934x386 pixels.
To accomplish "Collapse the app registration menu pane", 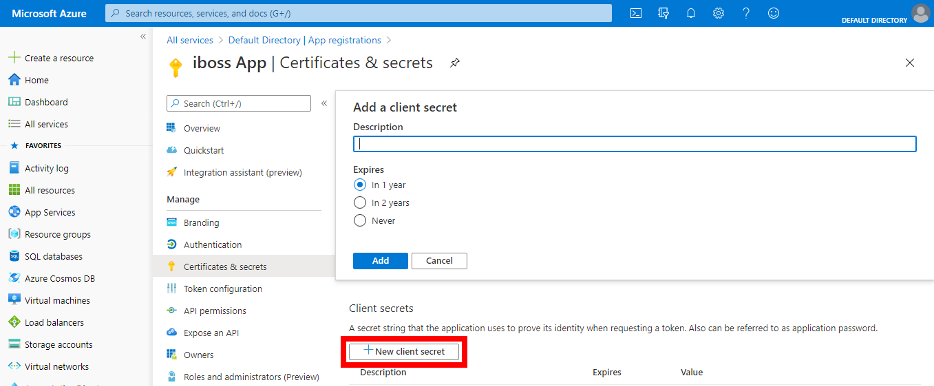I will (324, 103).
